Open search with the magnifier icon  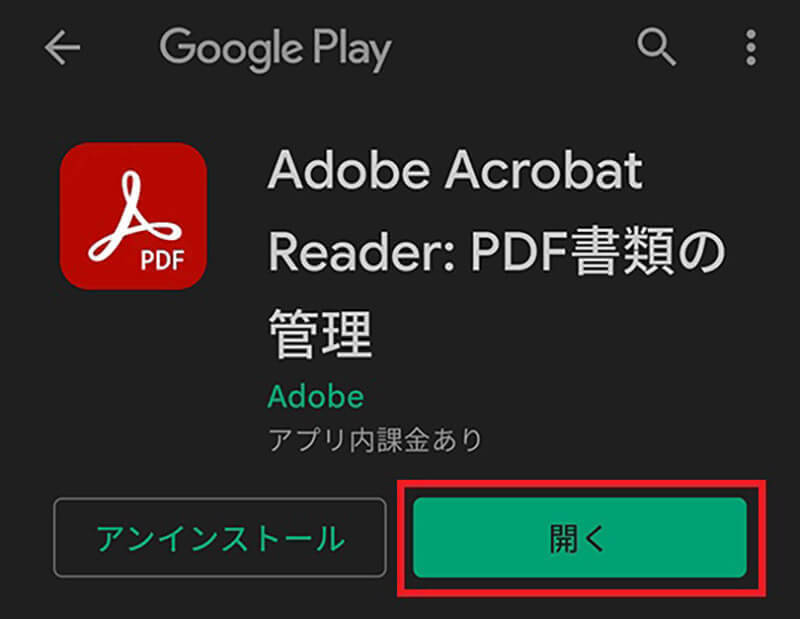(x=656, y=47)
